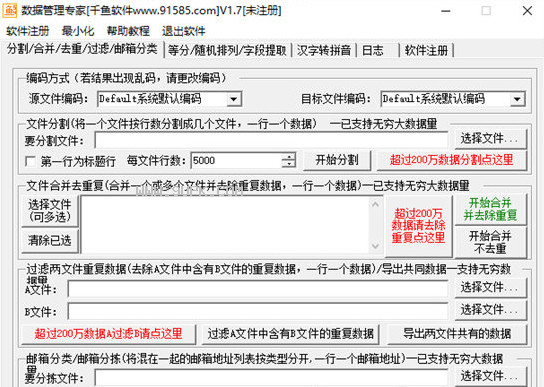This screenshot has width=544, height=387.
Task: Select the 分割/合并/去重/过滤/邮箱分类 tab
Action: (x=82, y=49)
